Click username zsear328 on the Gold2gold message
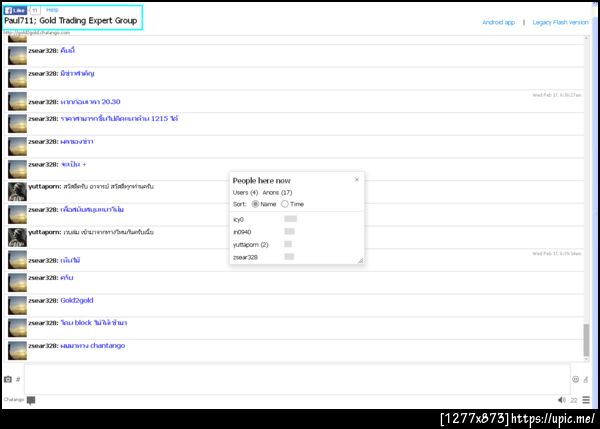Viewport: 600px width, 429px height. tap(43, 300)
